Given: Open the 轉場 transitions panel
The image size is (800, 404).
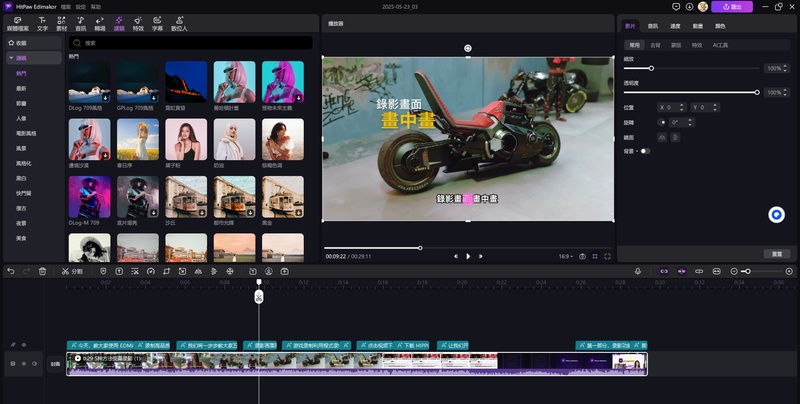Looking at the screenshot, I should (99, 24).
